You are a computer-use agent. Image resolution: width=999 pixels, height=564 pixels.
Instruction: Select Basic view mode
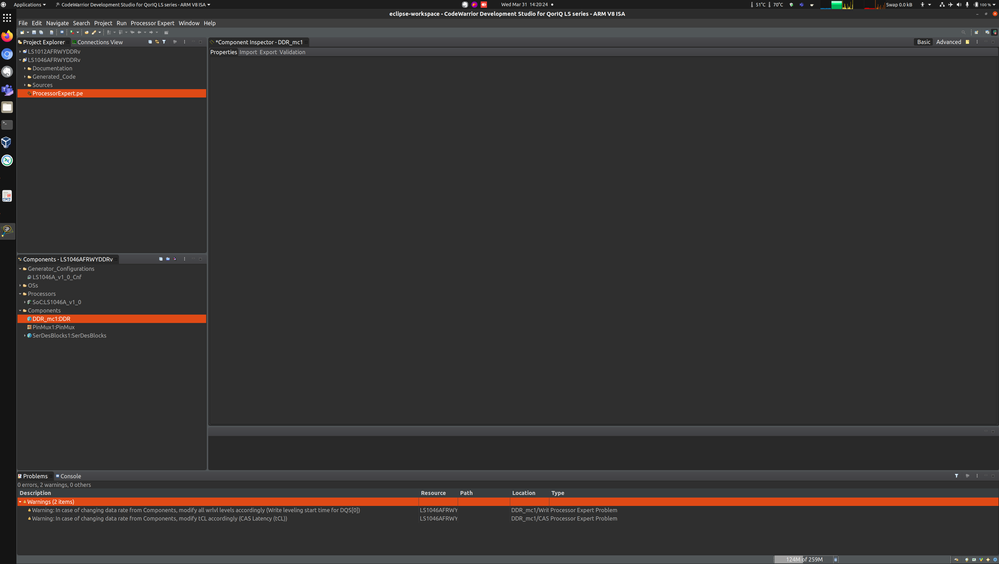pos(923,42)
